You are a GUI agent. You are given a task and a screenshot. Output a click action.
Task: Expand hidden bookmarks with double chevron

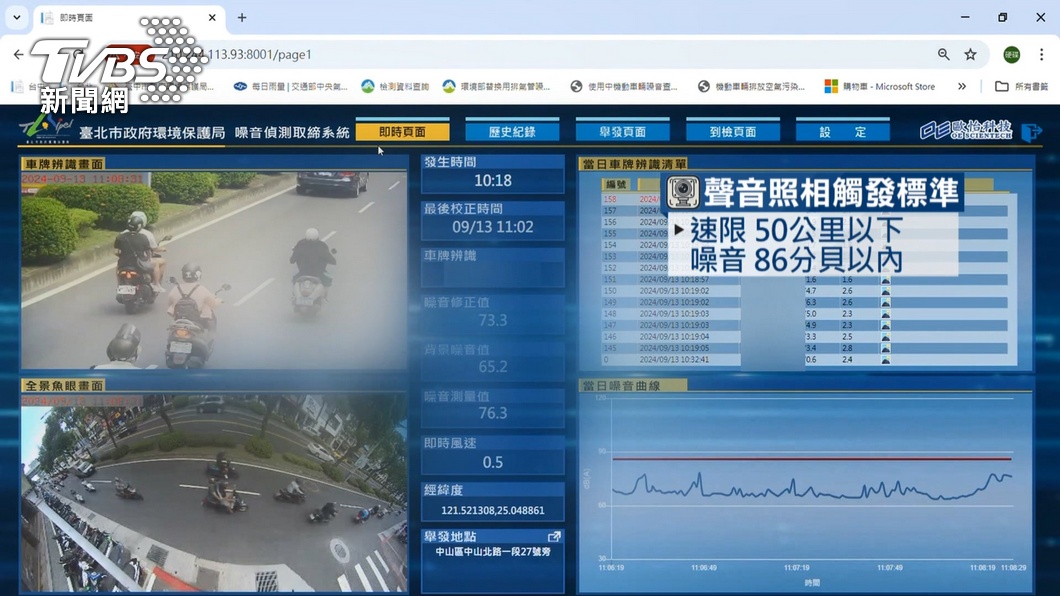click(x=961, y=86)
